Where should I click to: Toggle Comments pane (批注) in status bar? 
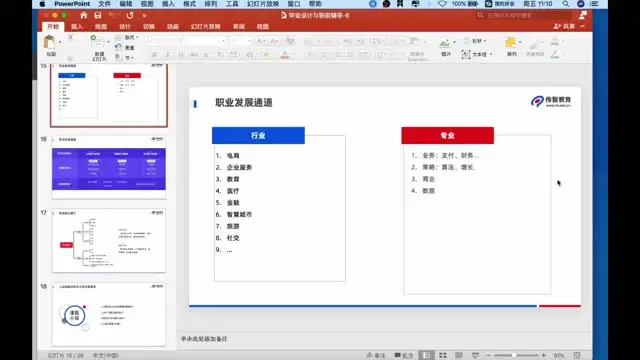(x=403, y=356)
